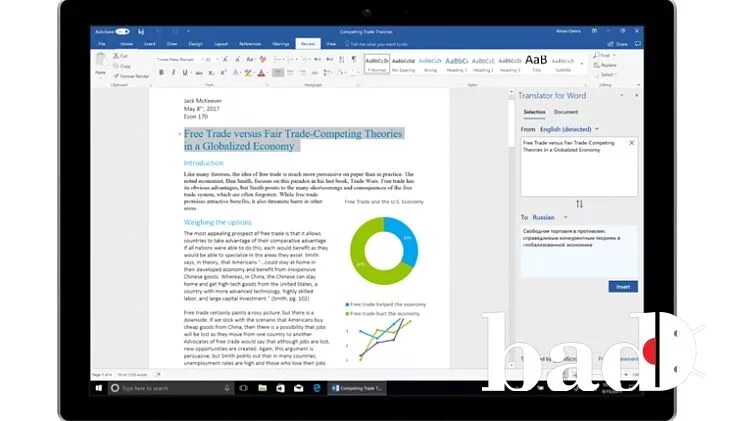
Task: Open the font name dropdown
Action: 202,60
